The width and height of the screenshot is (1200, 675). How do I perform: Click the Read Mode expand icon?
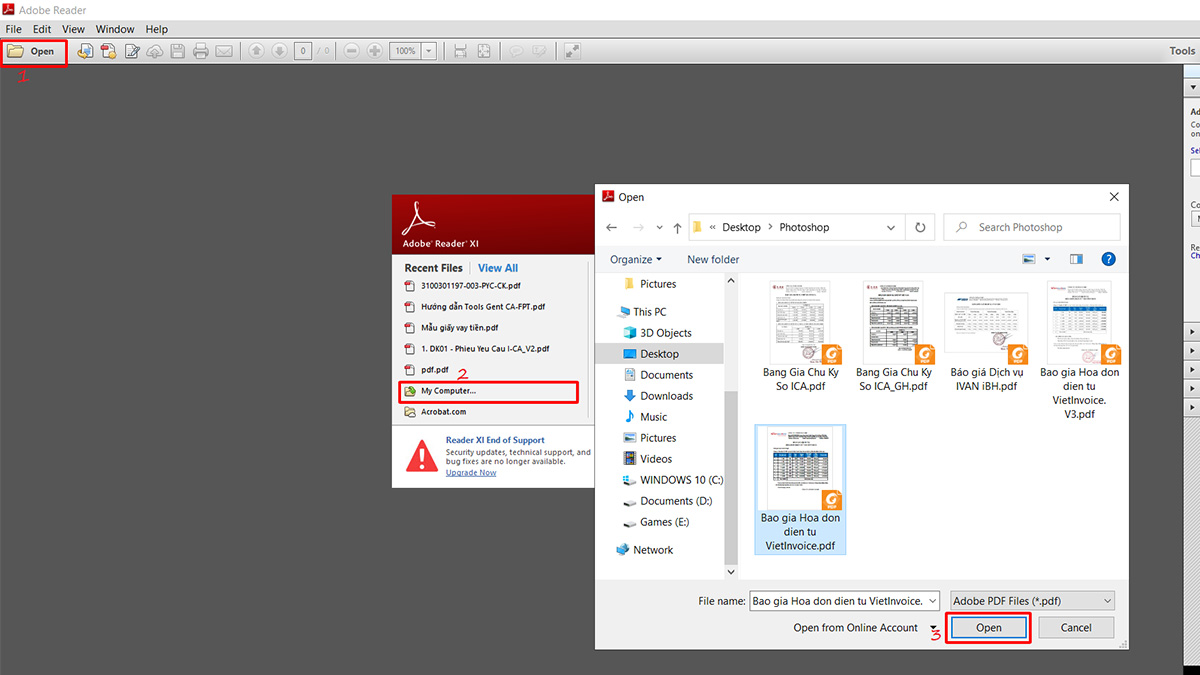[x=573, y=51]
